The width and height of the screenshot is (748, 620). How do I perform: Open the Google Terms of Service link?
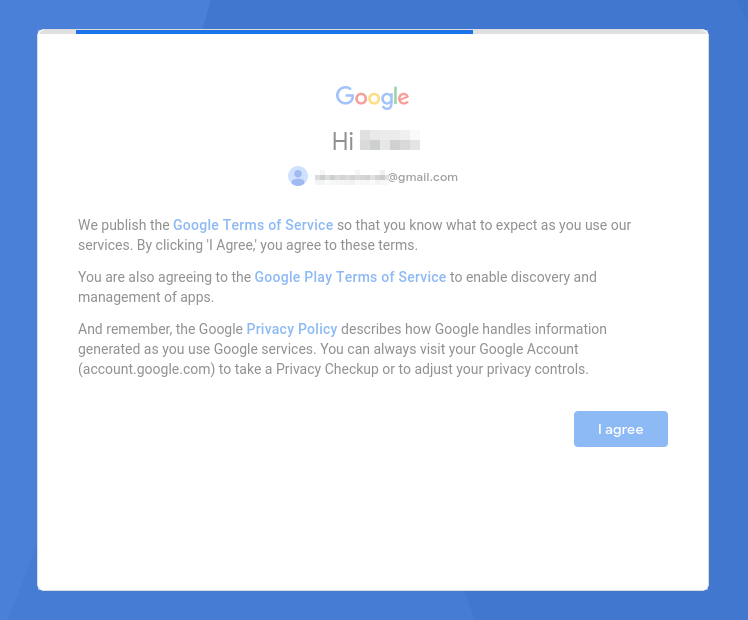[x=253, y=225]
